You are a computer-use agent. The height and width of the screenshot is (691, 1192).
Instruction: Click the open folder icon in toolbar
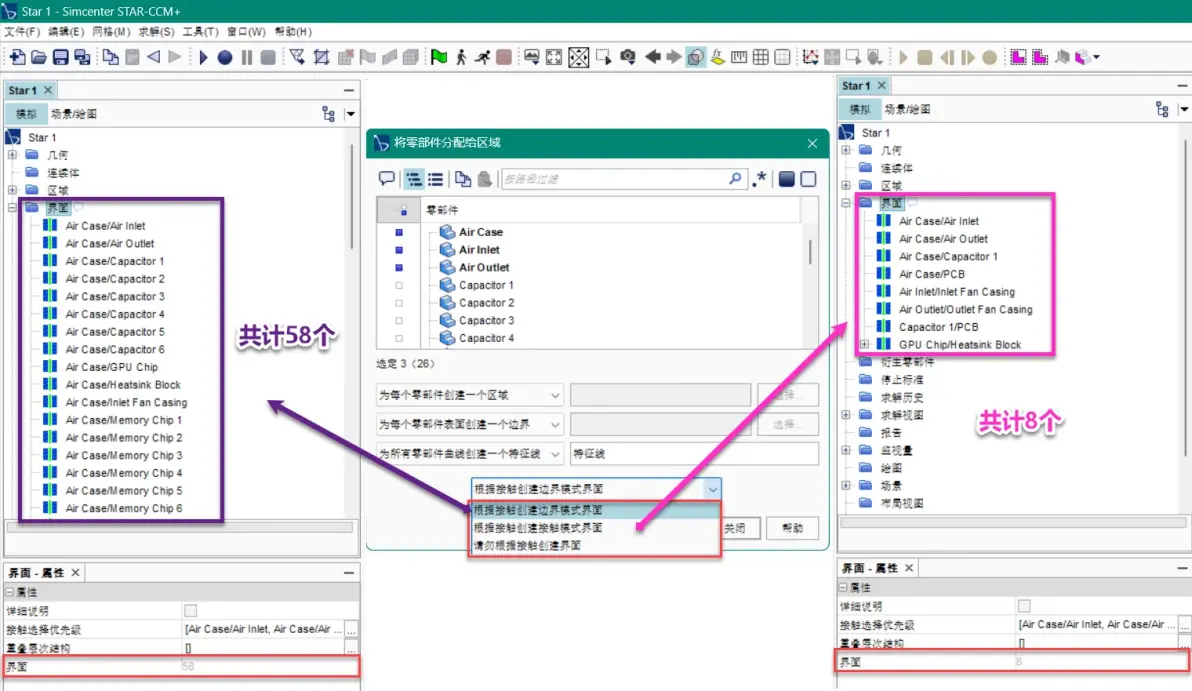[39, 57]
